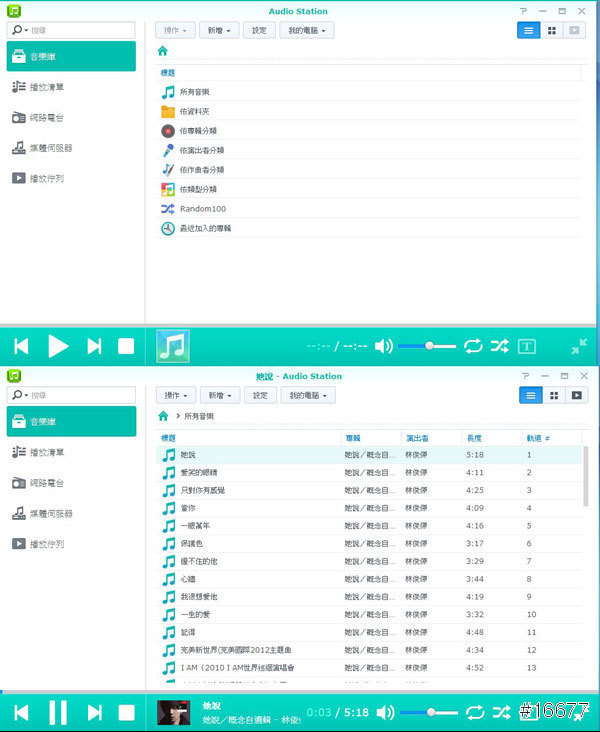This screenshot has width=600, height=732.
Task: Pause the currently playing song
Action: (58, 712)
